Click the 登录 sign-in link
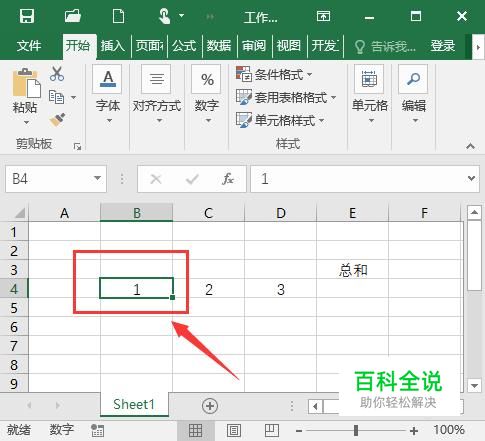The width and height of the screenshot is (485, 441). [443, 45]
